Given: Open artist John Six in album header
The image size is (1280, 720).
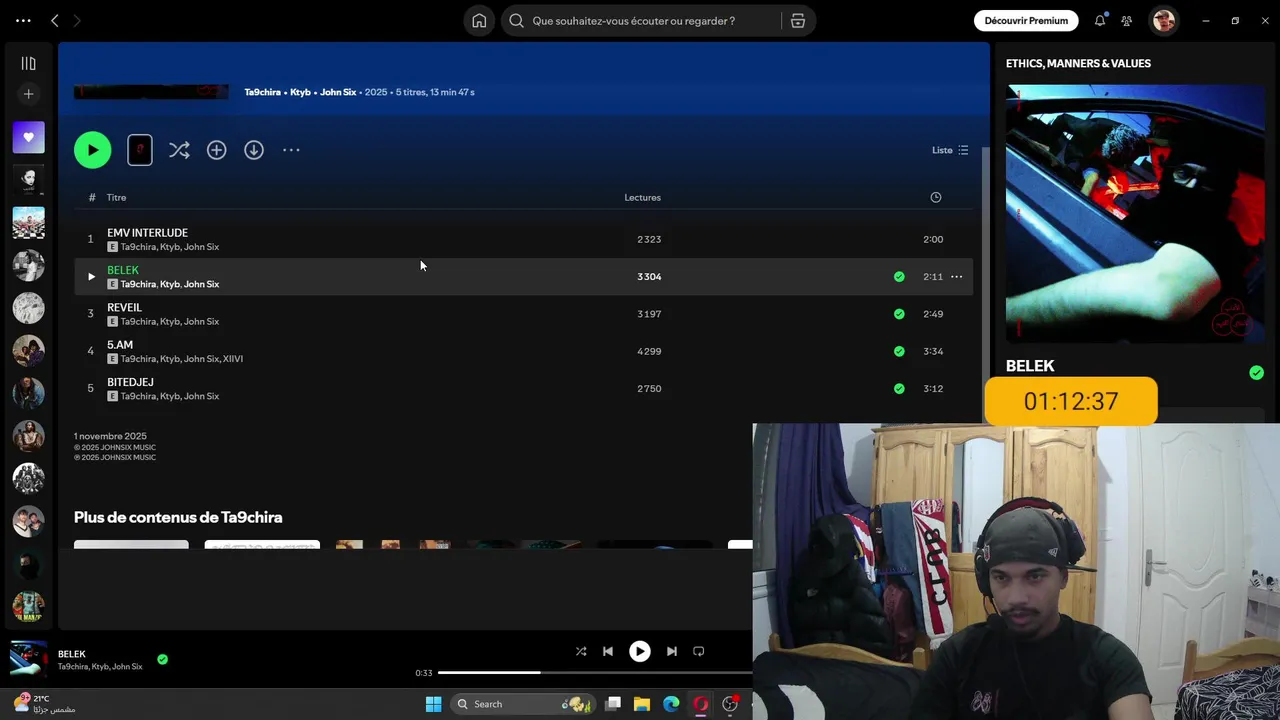Looking at the screenshot, I should pos(338,92).
